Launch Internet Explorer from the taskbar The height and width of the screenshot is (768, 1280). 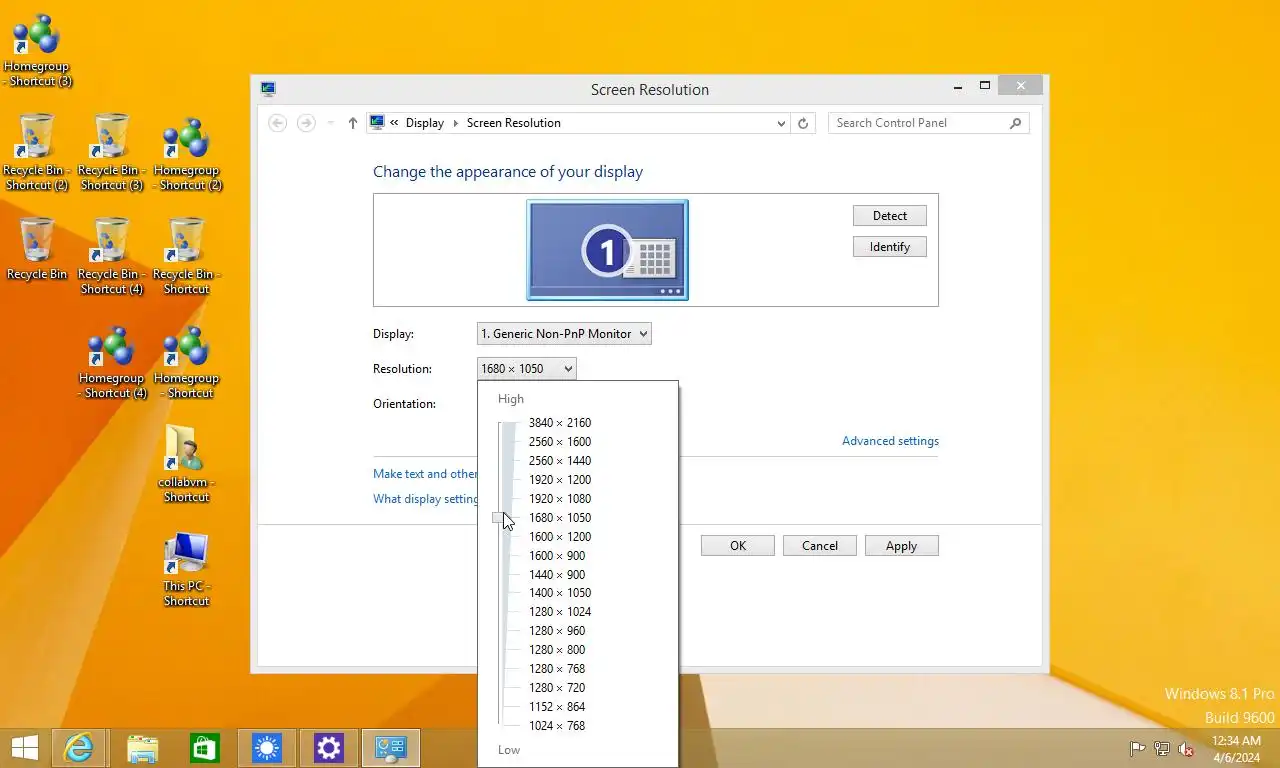coord(78,748)
